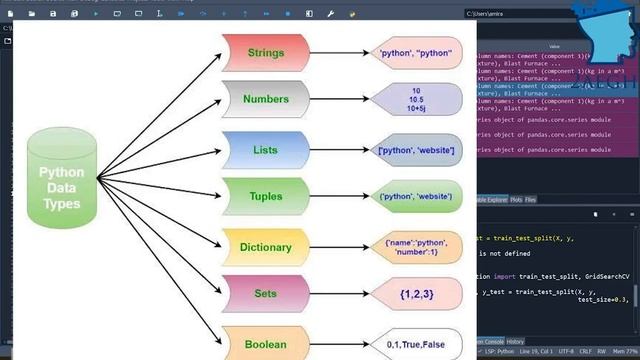
Task: Open Preferences with the wrench icon
Action: (331, 14)
